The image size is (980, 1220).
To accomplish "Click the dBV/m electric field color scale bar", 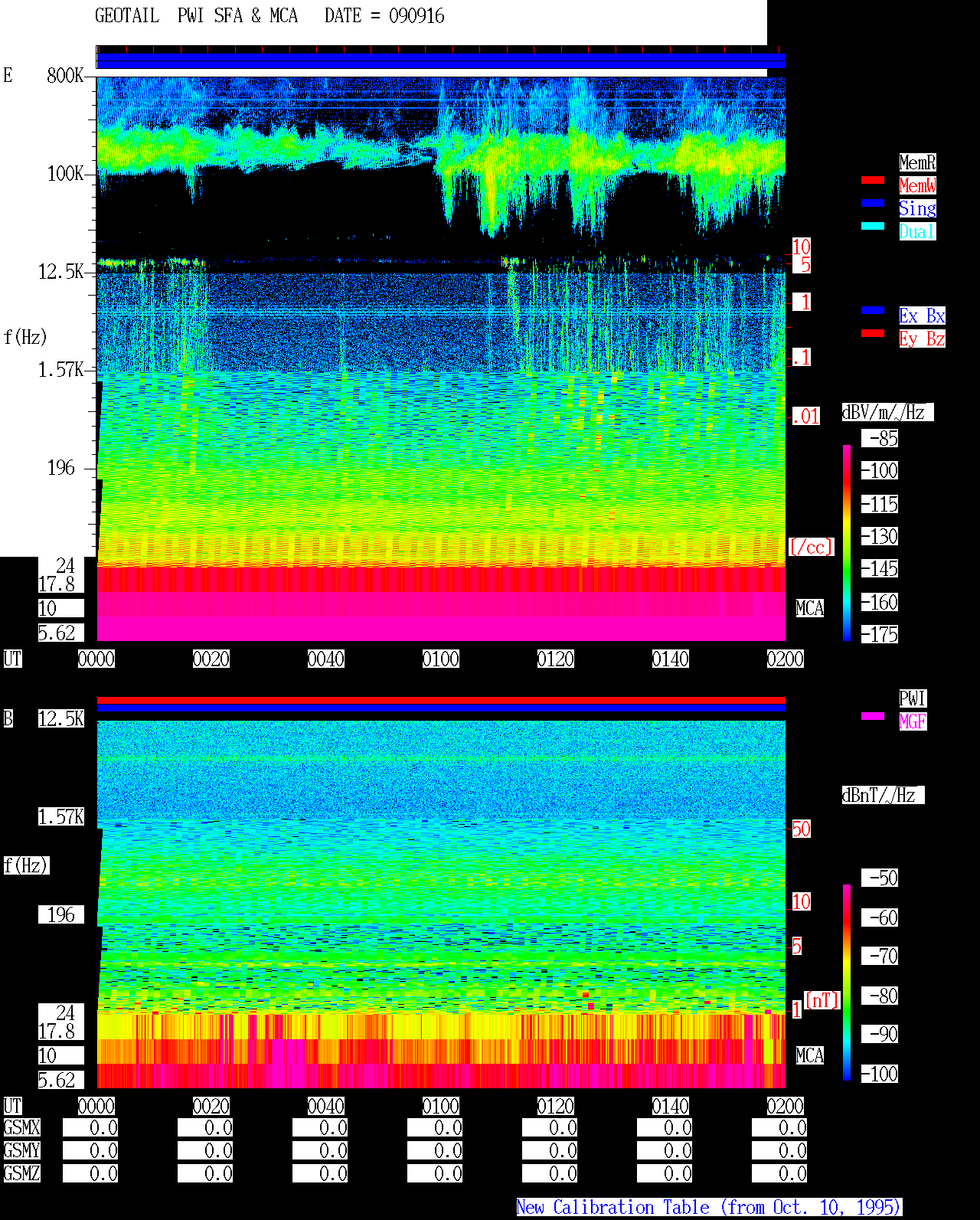I will (847, 542).
